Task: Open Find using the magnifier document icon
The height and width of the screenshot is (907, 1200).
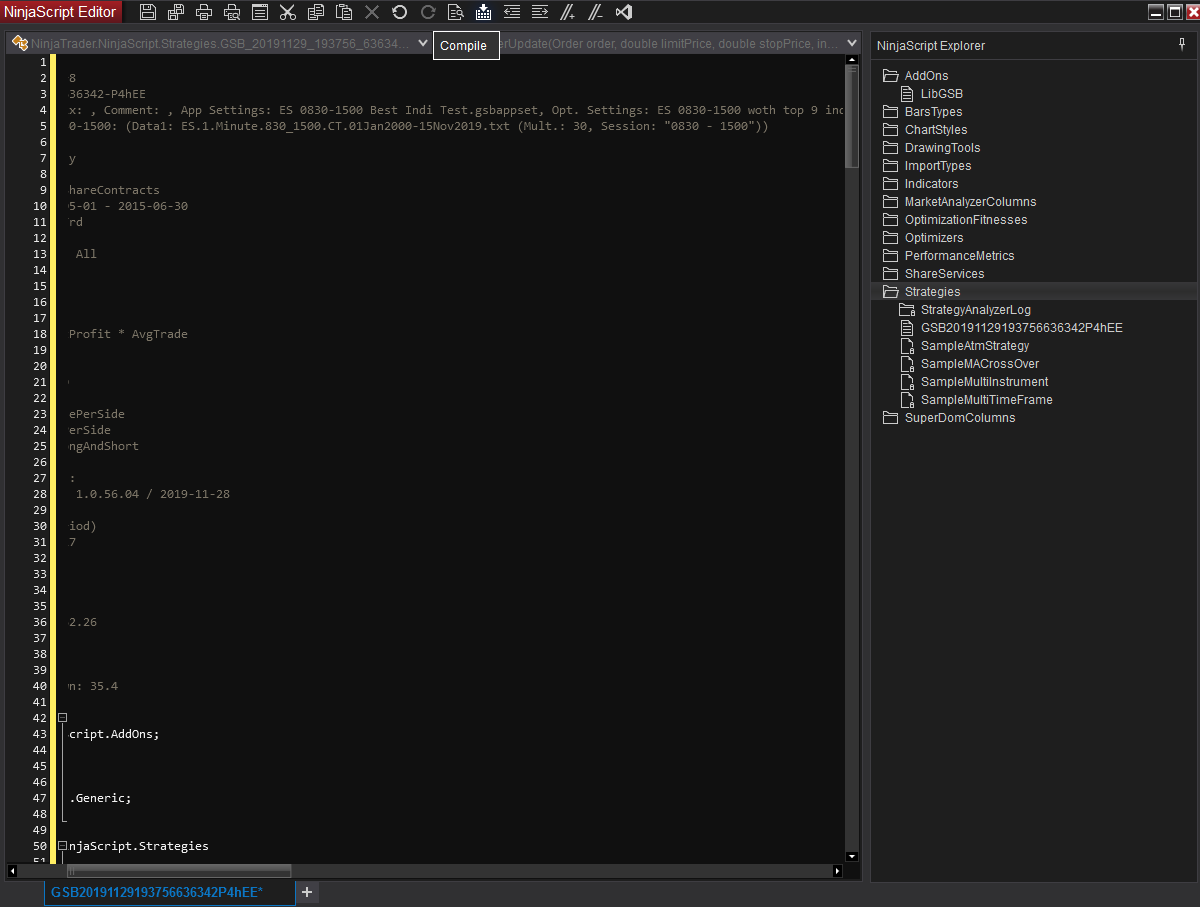Action: 456,12
